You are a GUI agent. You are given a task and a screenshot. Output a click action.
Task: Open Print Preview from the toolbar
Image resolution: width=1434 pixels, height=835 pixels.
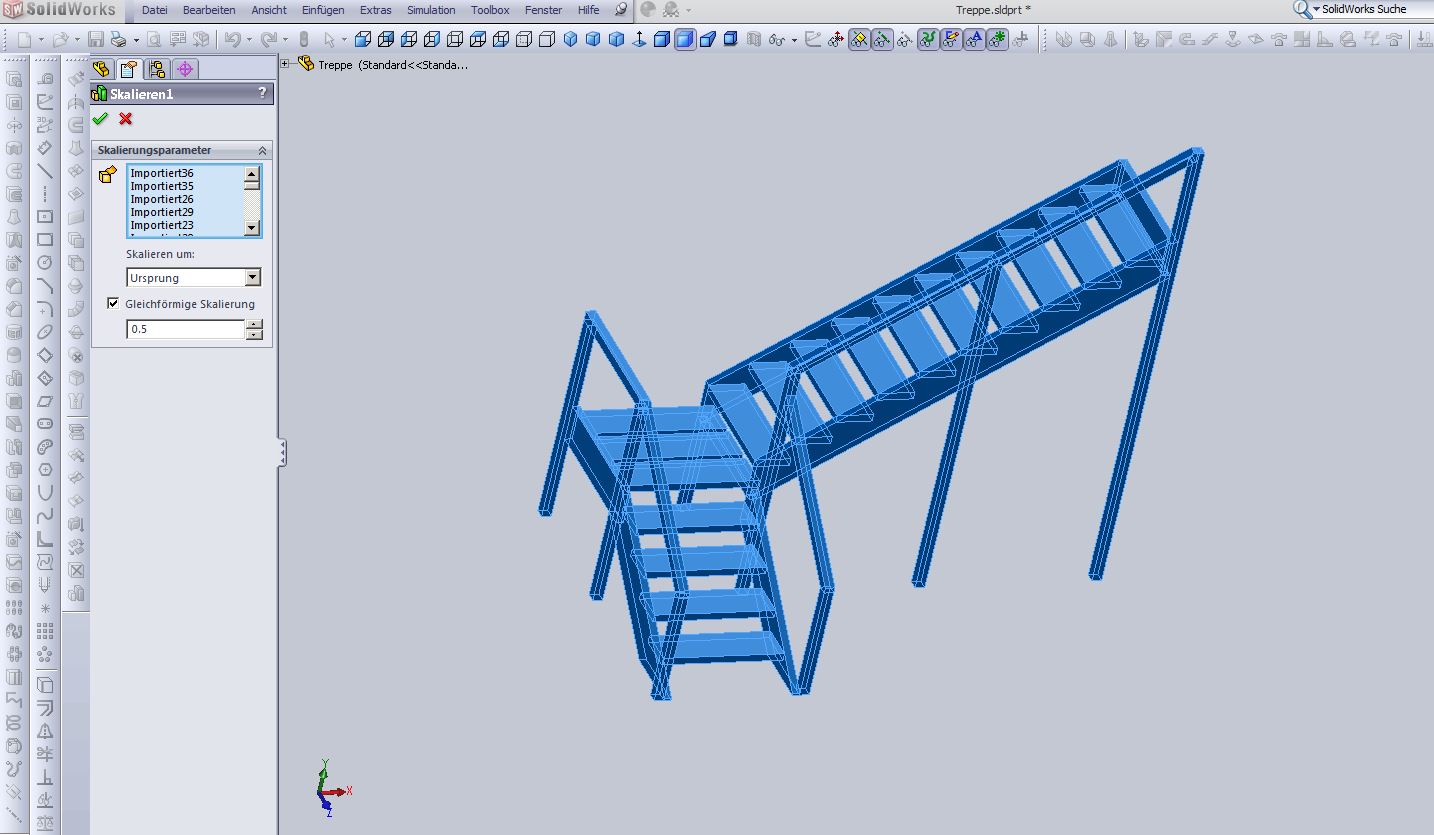point(154,40)
